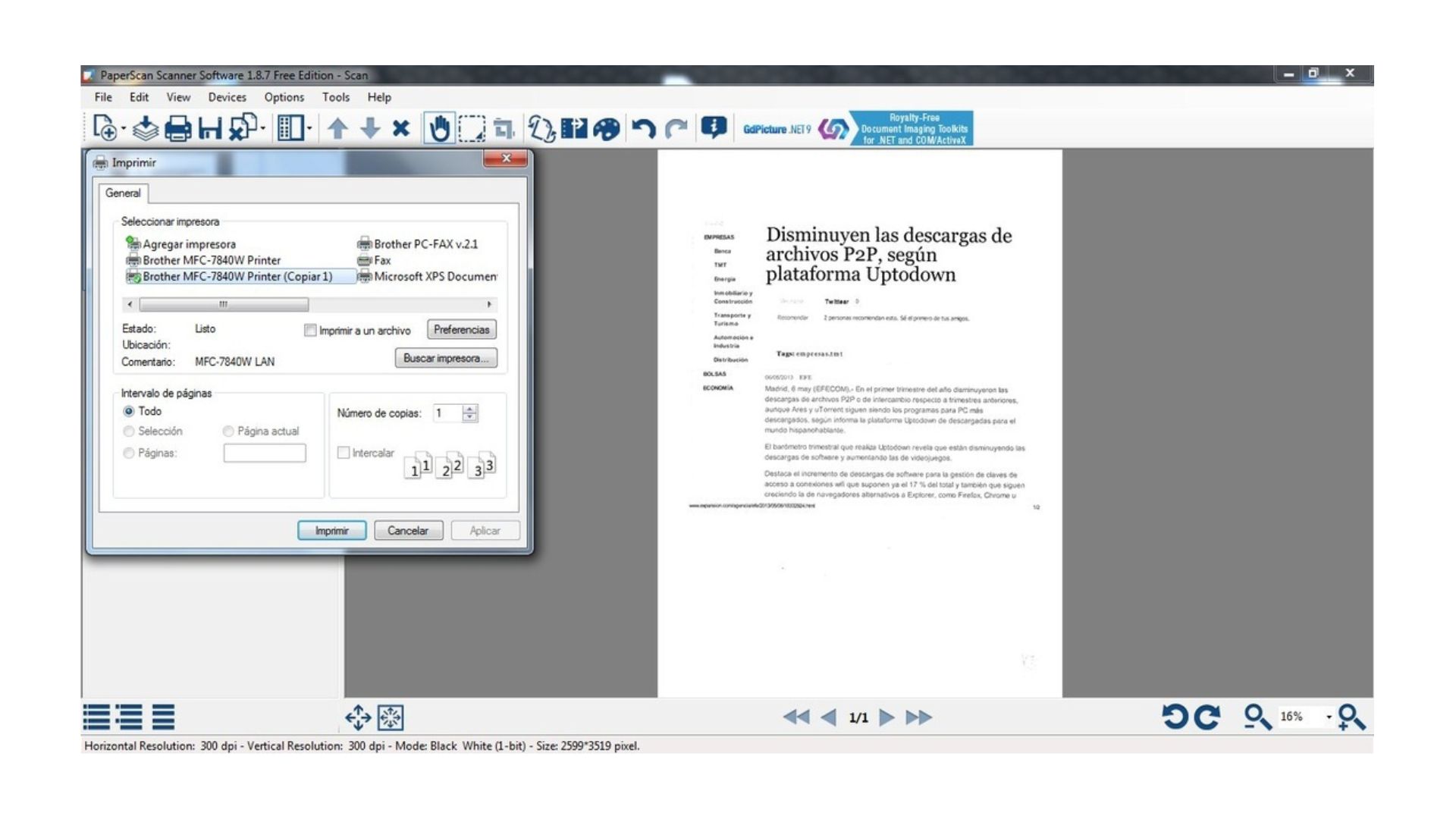The height and width of the screenshot is (819, 1456).
Task: Open the 16% zoom dropdown
Action: 1329,717
